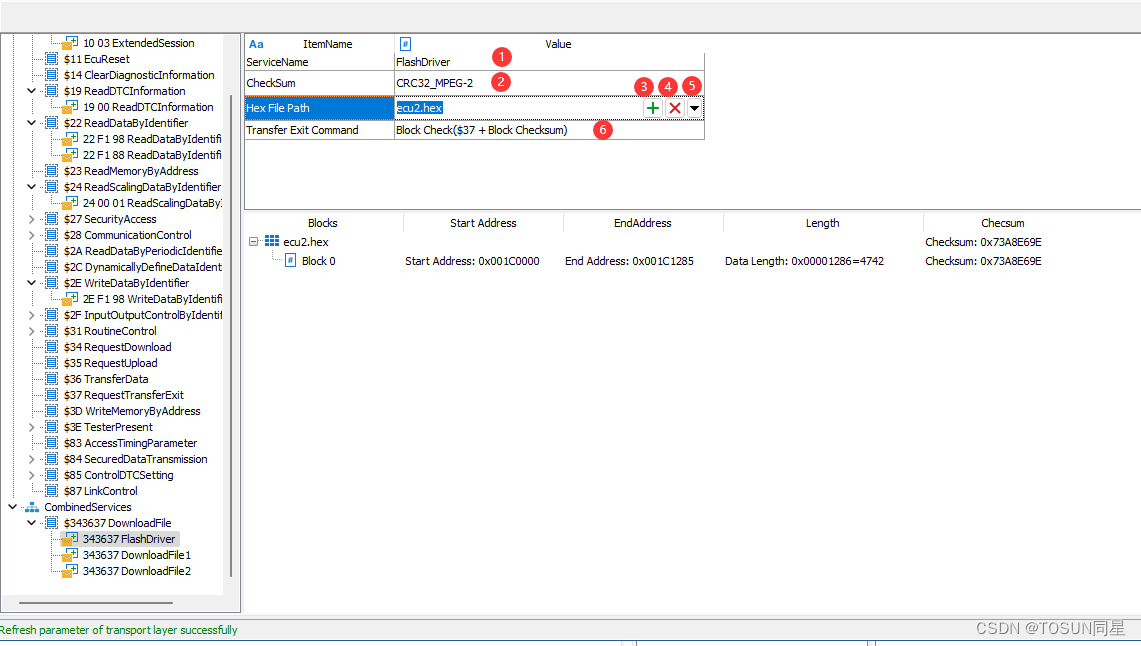This screenshot has width=1141, height=646.
Task: Click the 19 00 ReadDTCInformation message icon
Action: (71, 107)
